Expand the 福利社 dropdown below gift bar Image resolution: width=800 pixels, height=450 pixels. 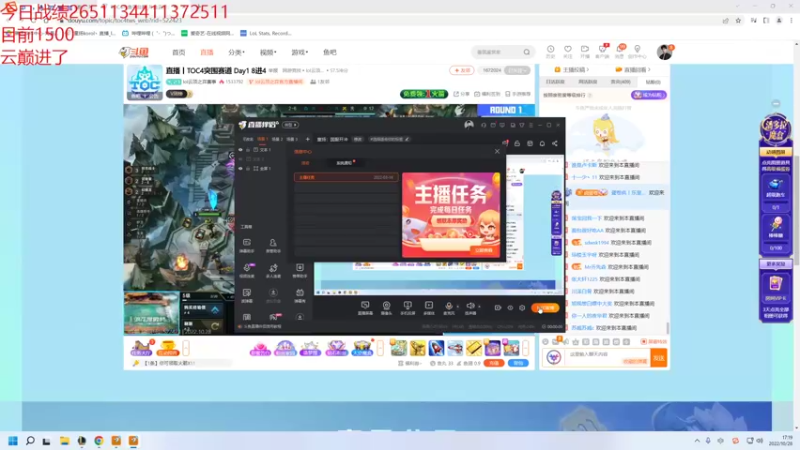[x=409, y=363]
